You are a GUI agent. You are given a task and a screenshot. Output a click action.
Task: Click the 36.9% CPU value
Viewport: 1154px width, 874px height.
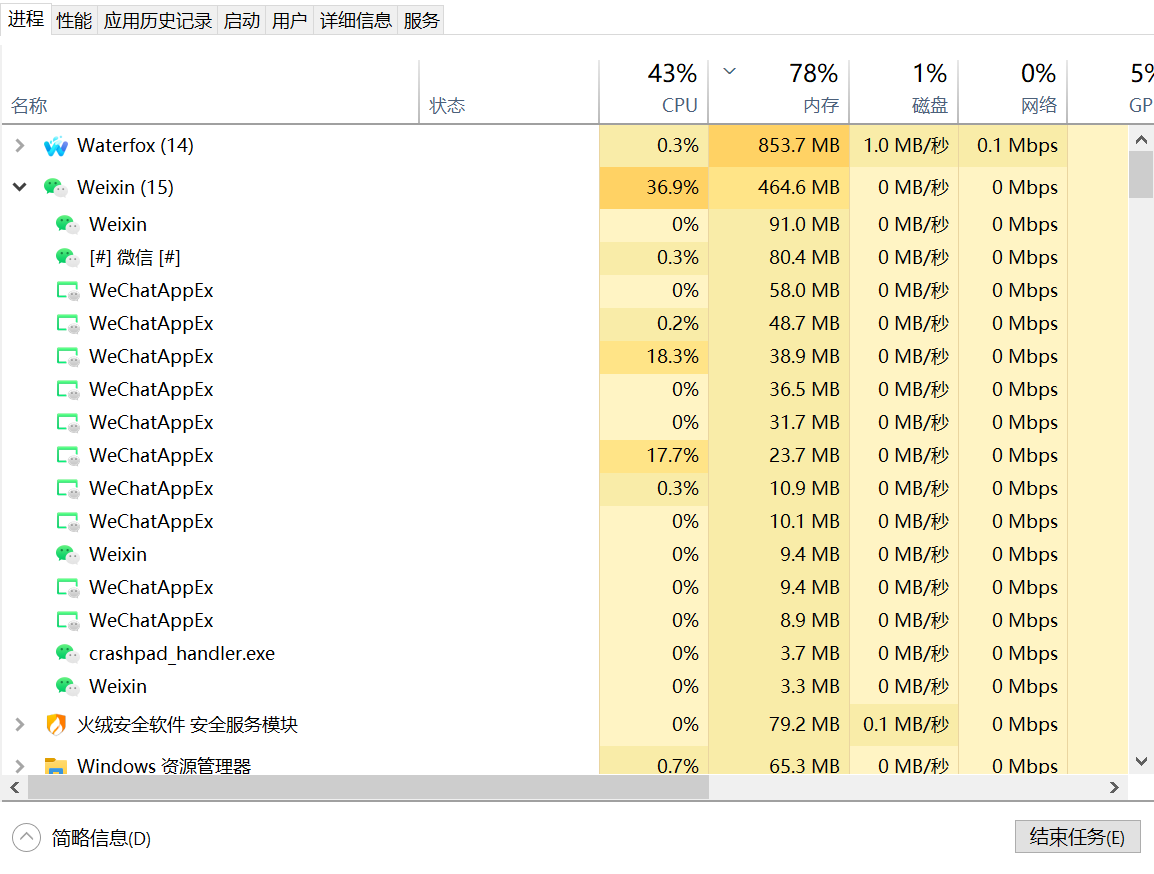pyautogui.click(x=673, y=188)
